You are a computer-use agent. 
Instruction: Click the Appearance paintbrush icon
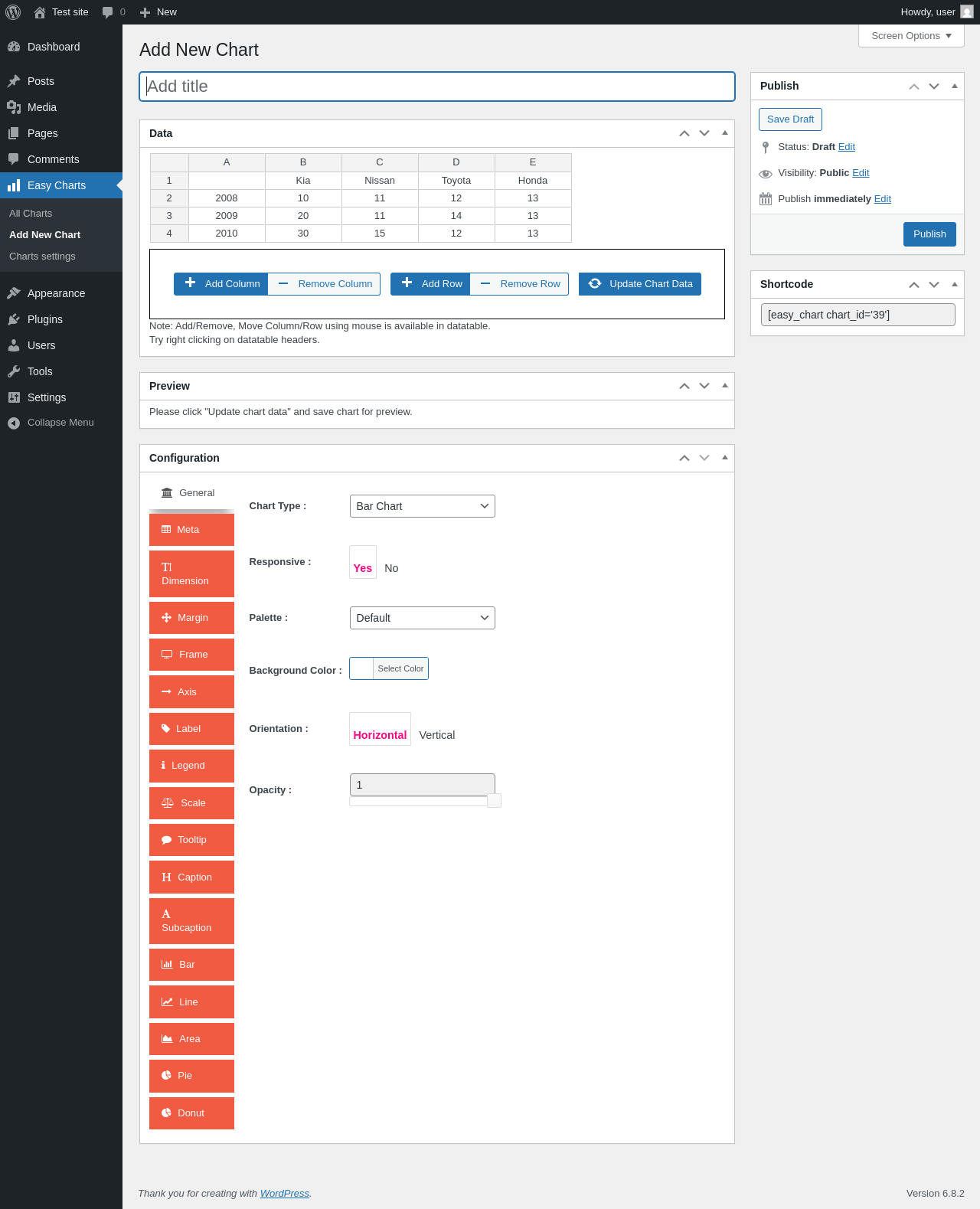click(14, 293)
